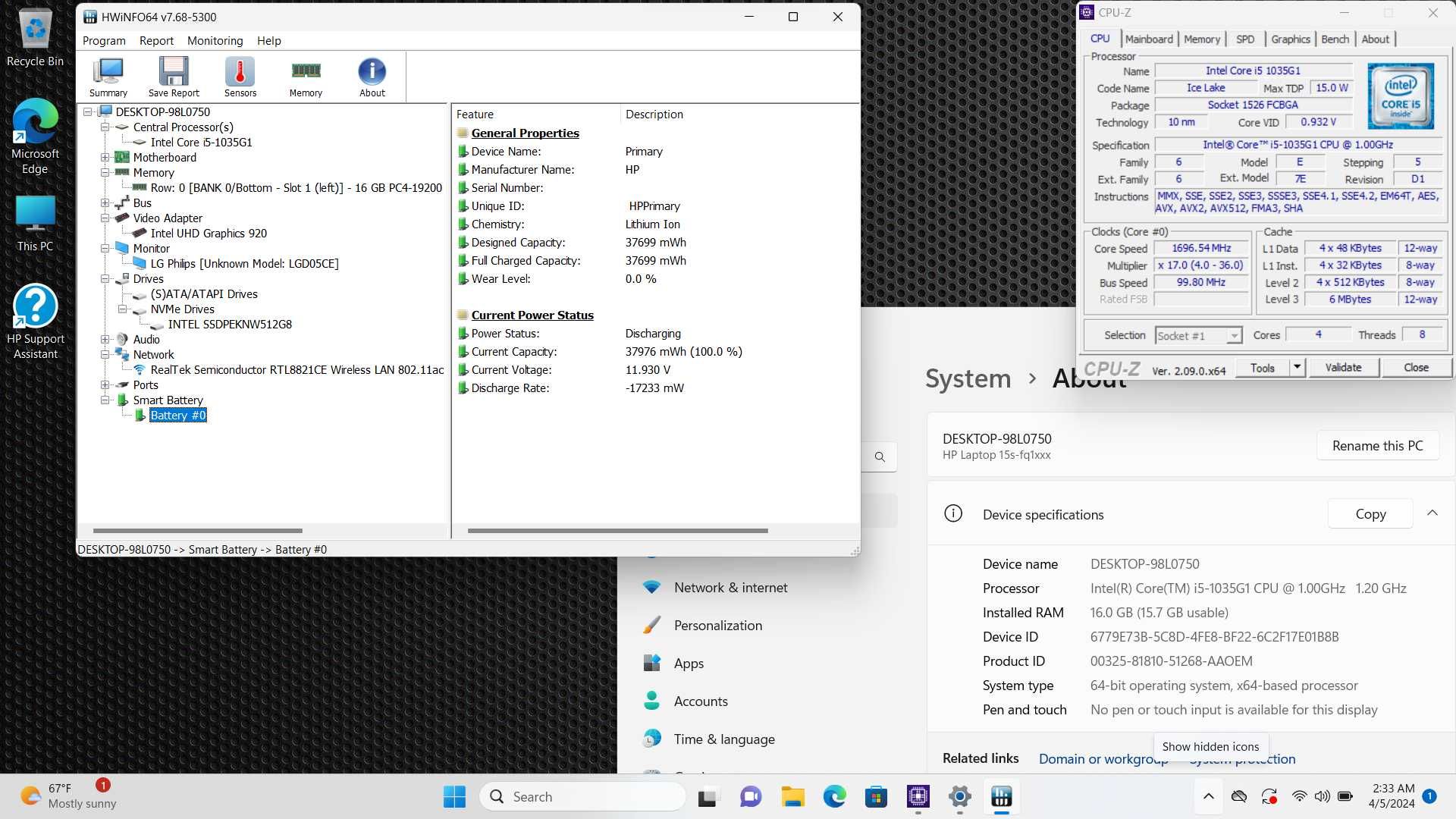Click the Validate button in CPU-Z
This screenshot has height=819, width=1456.
pos(1343,368)
